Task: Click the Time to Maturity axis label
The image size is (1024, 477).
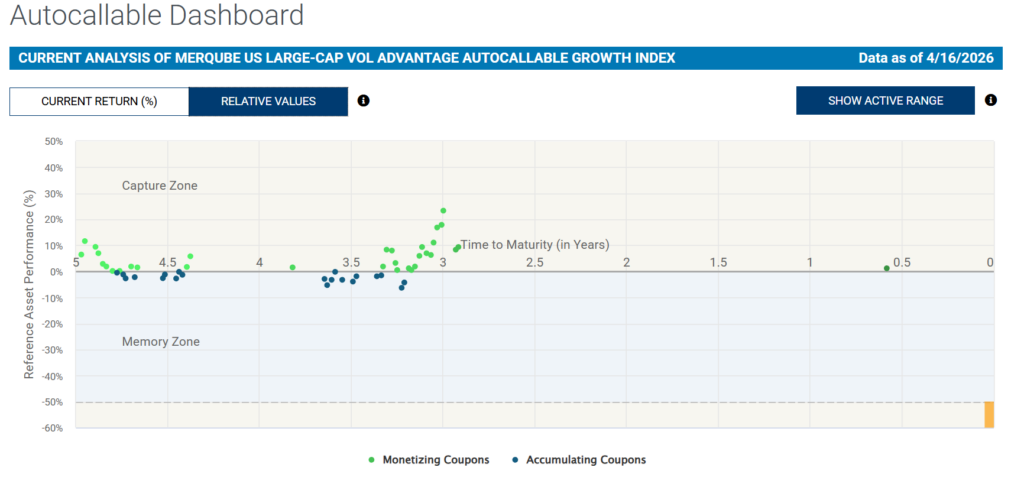Action: coord(534,245)
